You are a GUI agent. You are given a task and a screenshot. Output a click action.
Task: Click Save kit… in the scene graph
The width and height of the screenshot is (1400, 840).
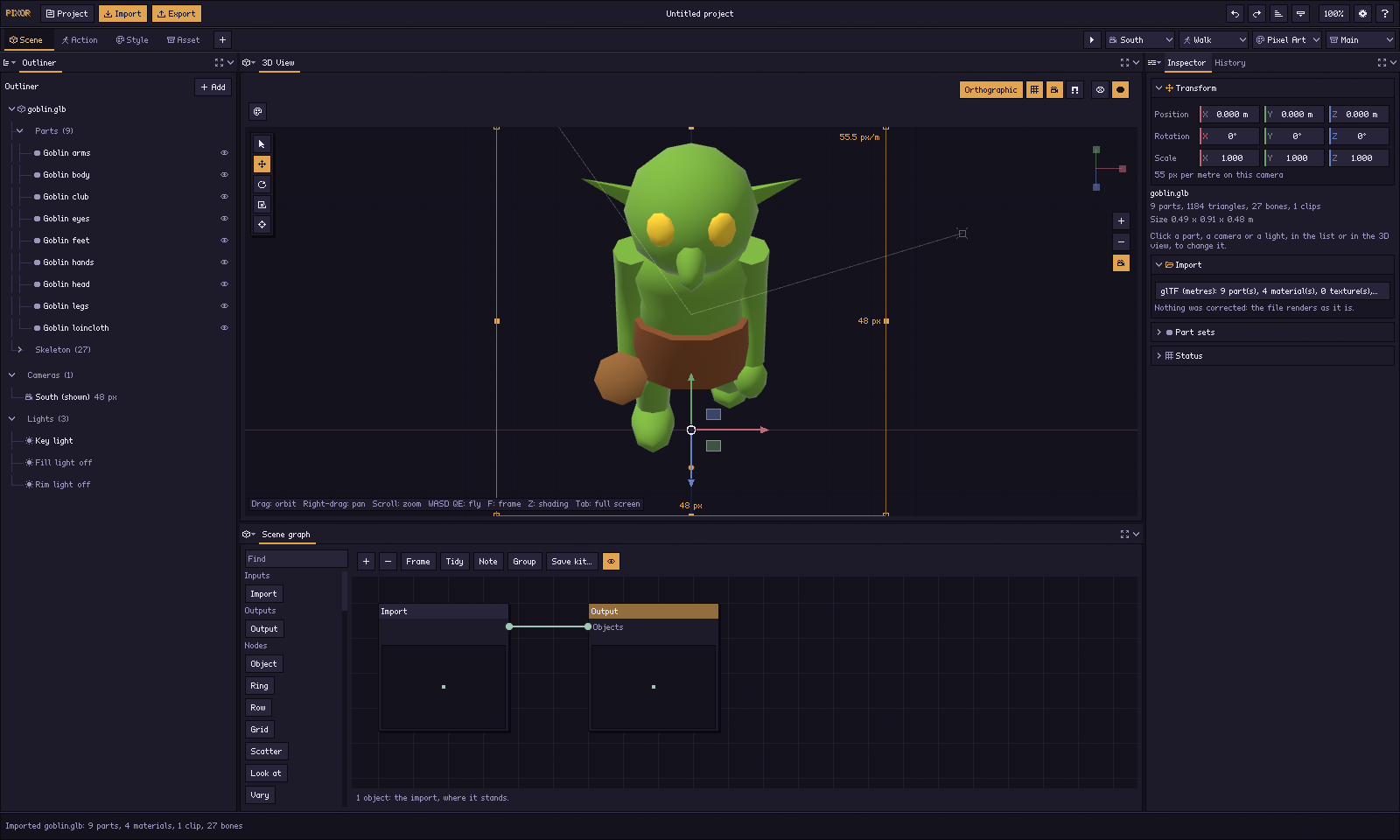571,562
